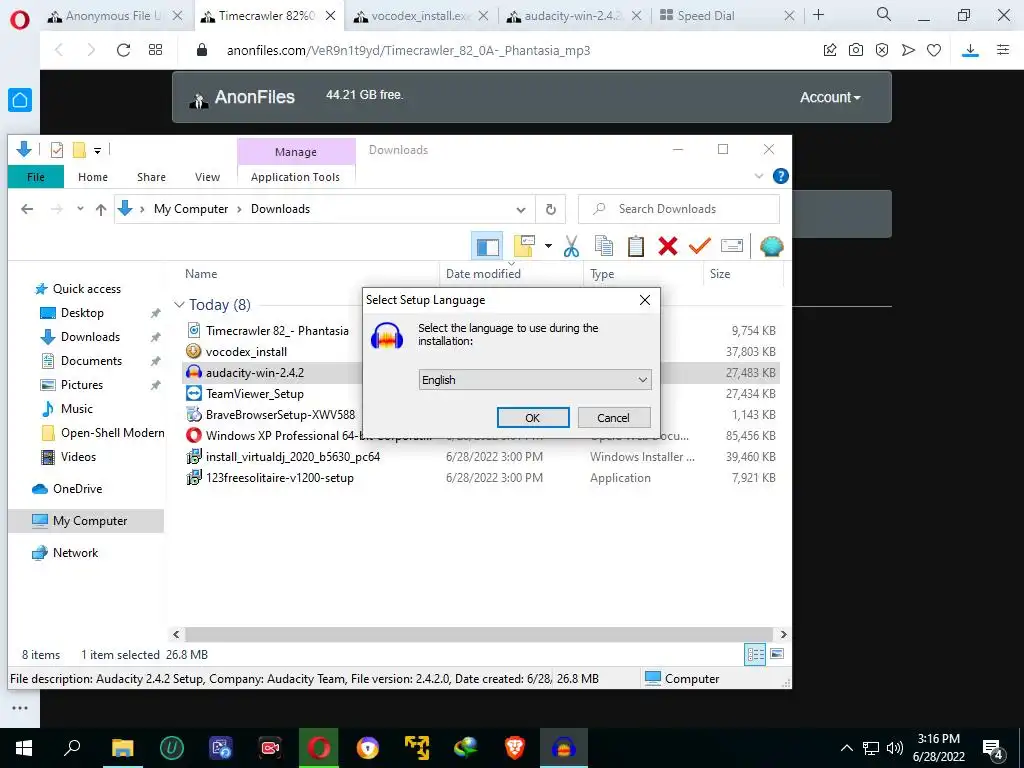The image size is (1024, 768).
Task: Open the Account dropdown on AnonFiles
Action: (830, 97)
